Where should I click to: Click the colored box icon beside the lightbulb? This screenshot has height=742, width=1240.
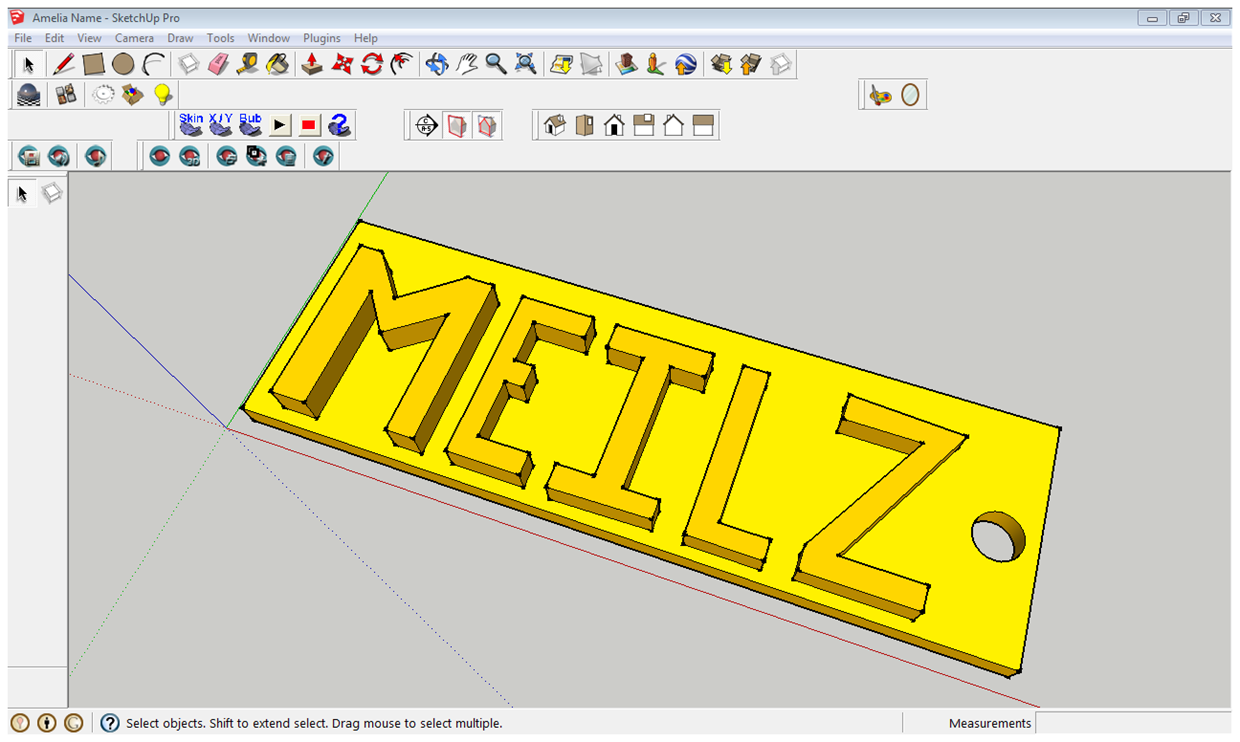point(132,95)
